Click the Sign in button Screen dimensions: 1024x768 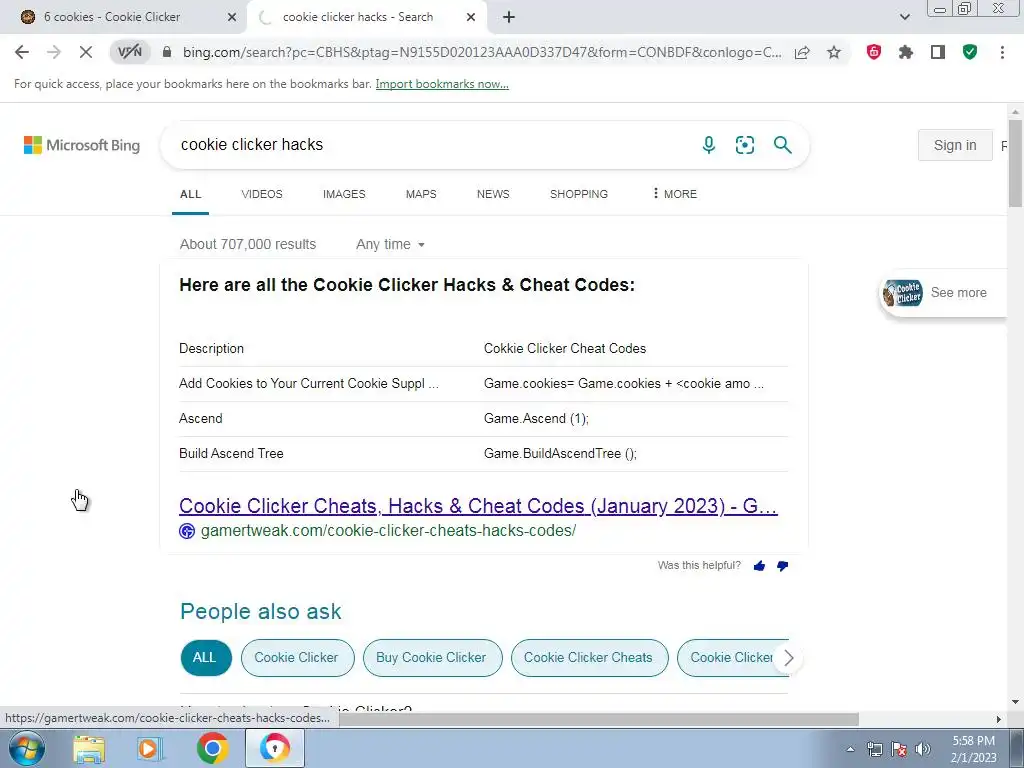(955, 145)
